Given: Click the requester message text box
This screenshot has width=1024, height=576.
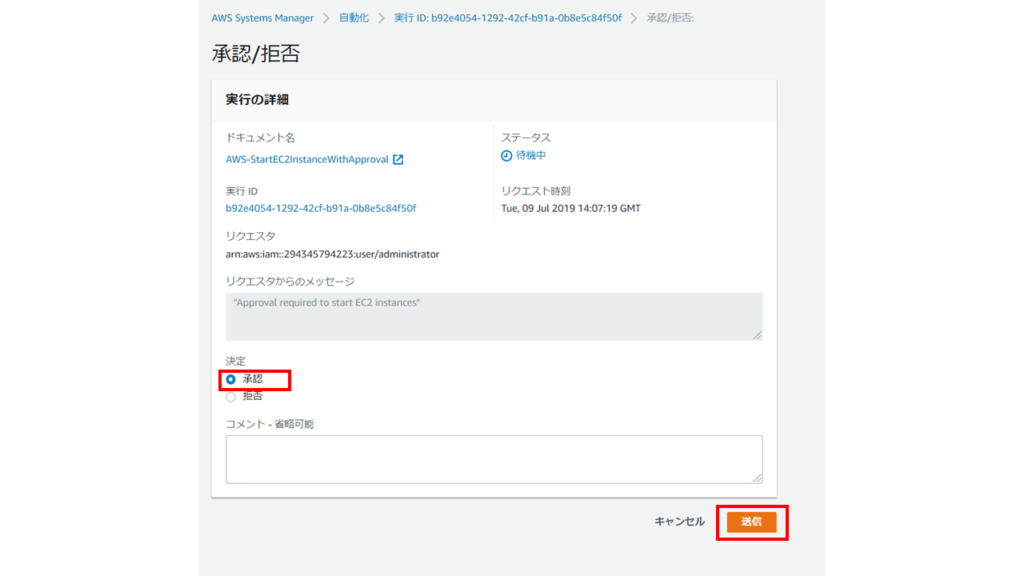Looking at the screenshot, I should pyautogui.click(x=493, y=316).
